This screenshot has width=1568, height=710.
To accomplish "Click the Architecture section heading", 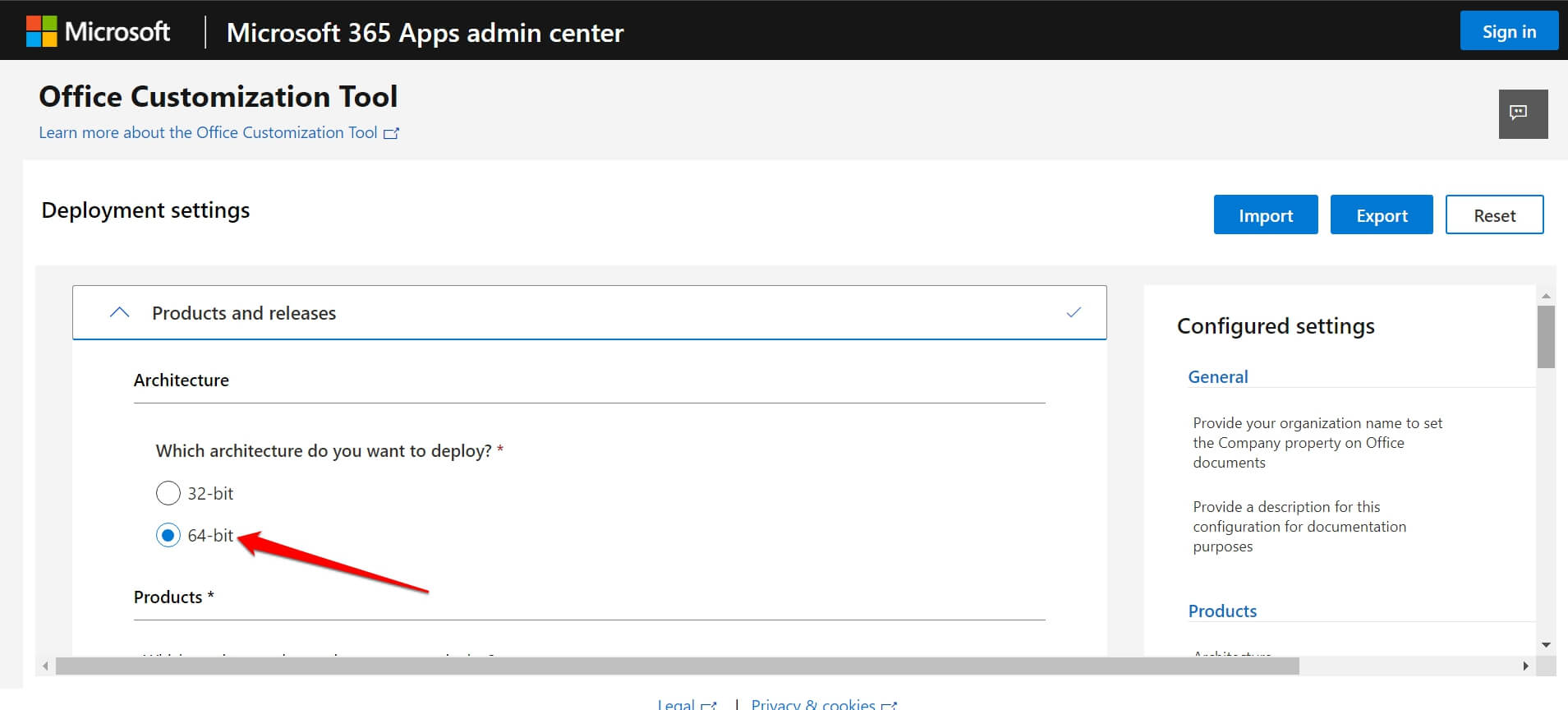I will 182,380.
